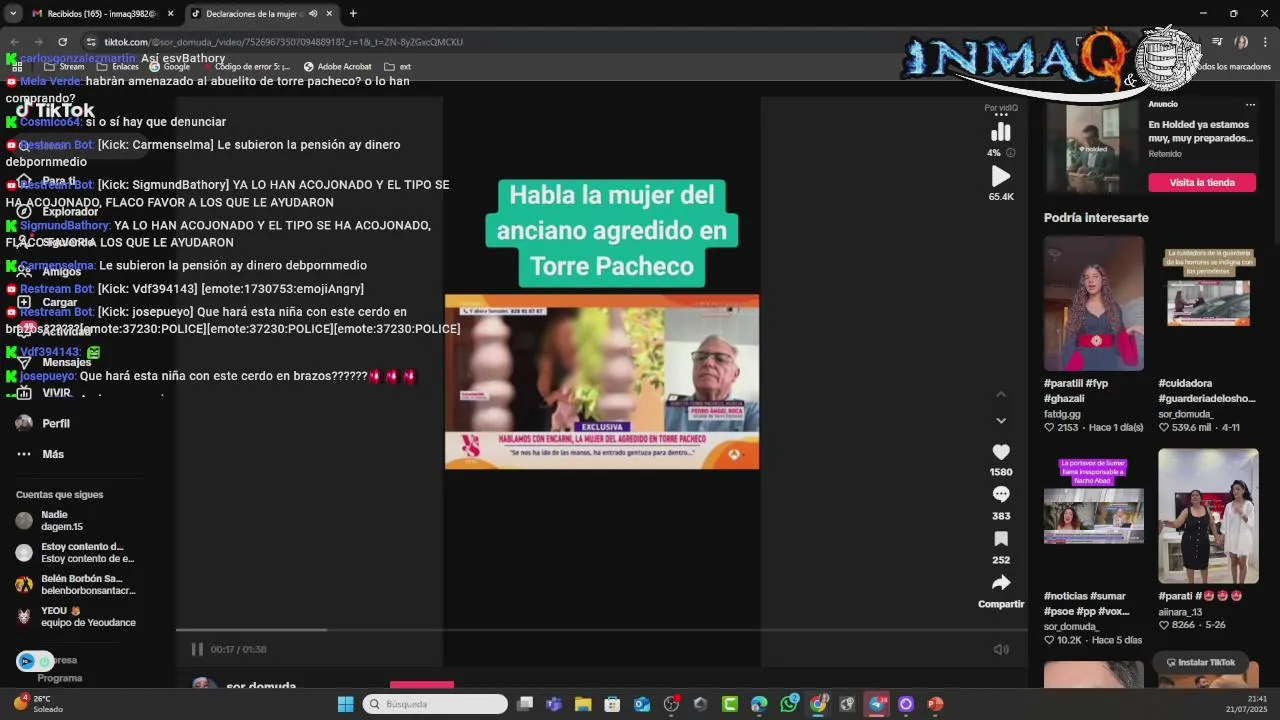1280x720 pixels.
Task: Open File Explorer from the taskbar
Action: [583, 704]
